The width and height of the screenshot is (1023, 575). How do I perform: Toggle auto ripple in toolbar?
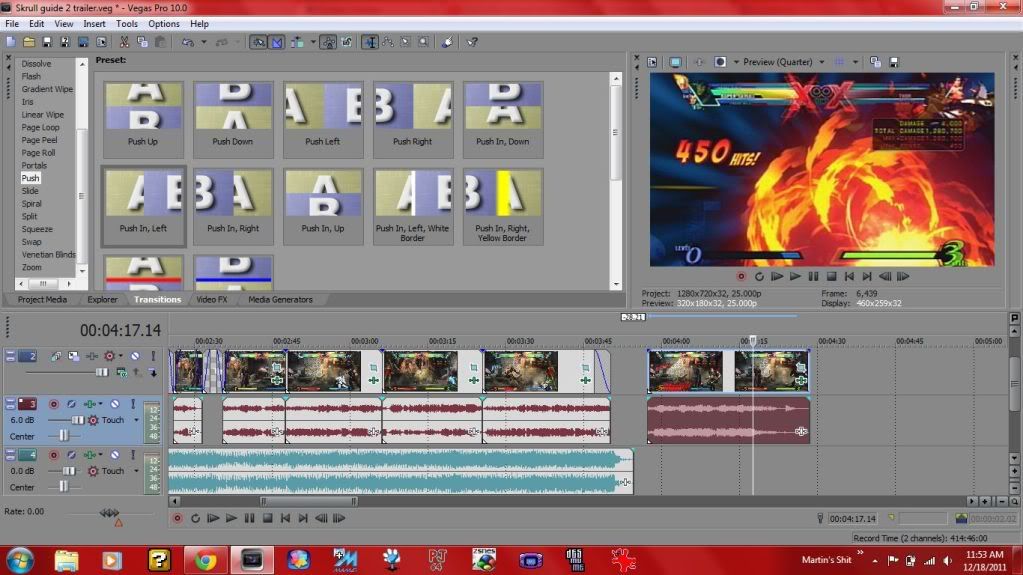(x=297, y=42)
